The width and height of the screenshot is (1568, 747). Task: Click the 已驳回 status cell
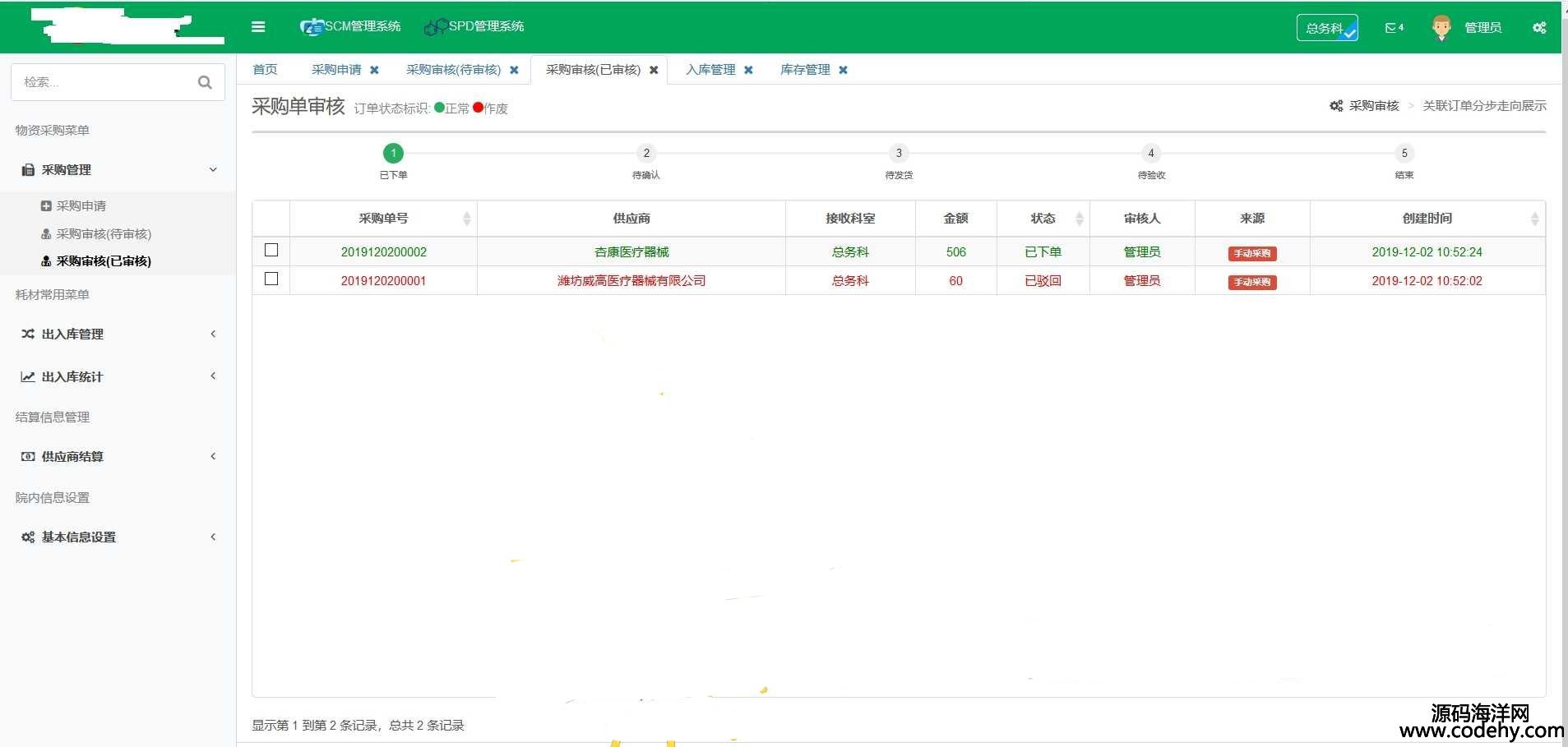(x=1043, y=281)
